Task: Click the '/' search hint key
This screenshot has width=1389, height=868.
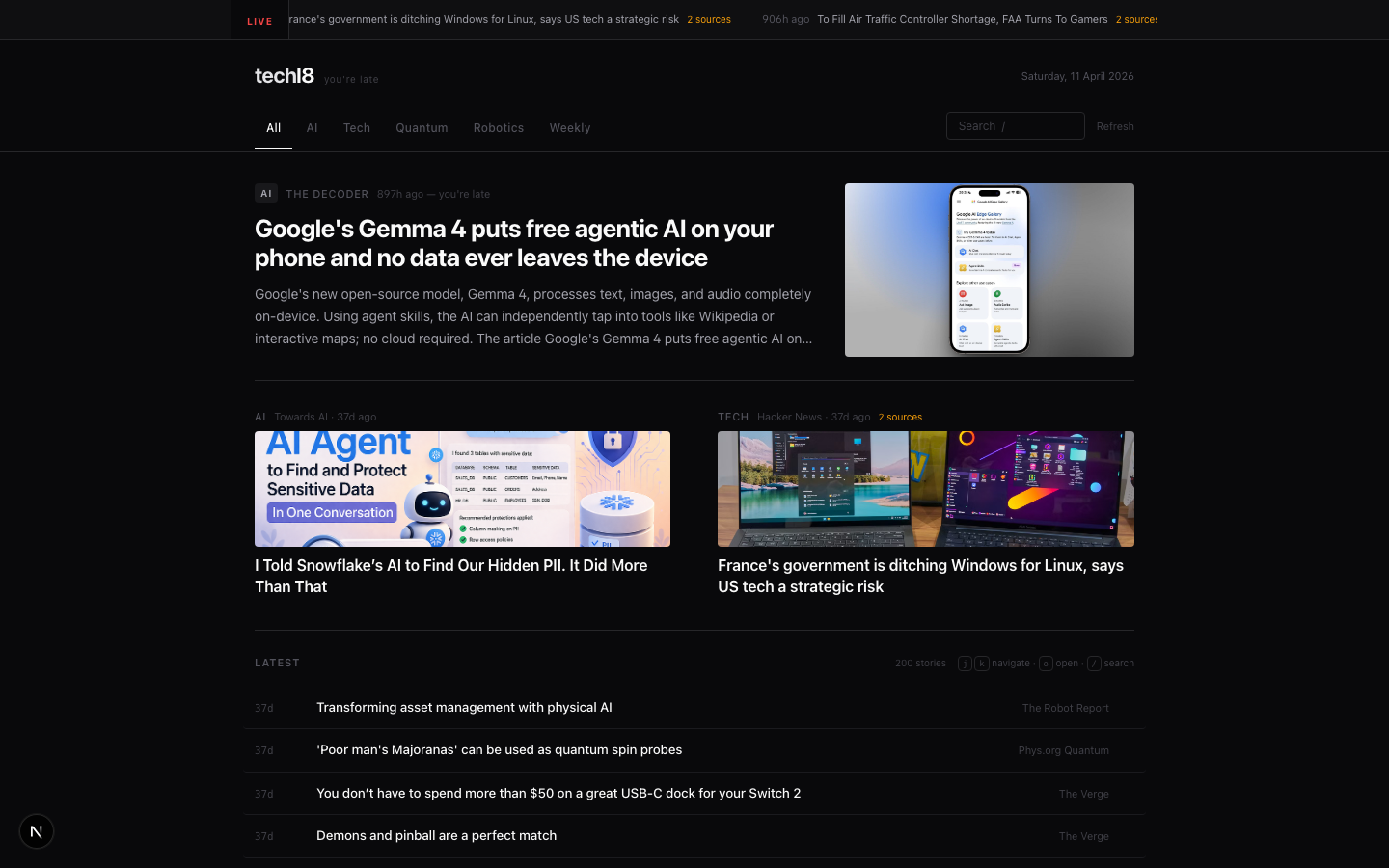Action: pyautogui.click(x=1094, y=664)
